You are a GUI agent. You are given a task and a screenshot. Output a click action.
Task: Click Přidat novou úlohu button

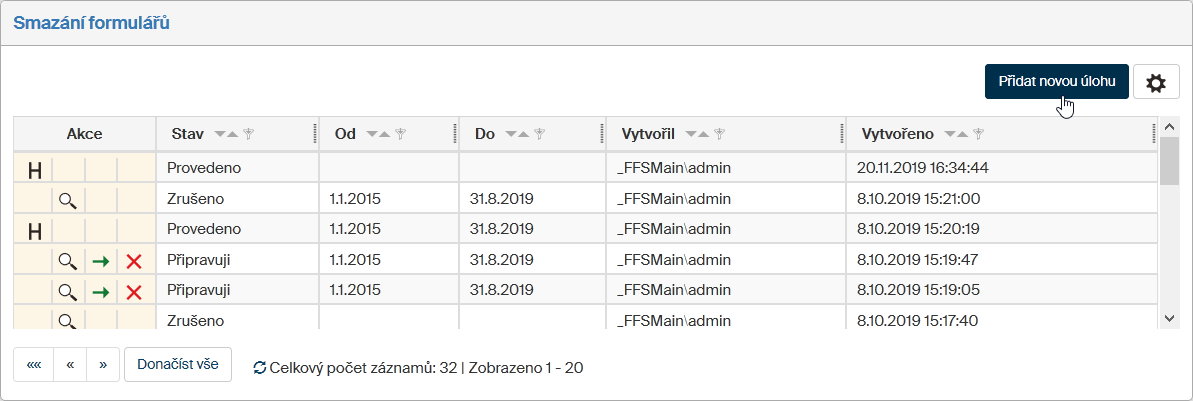1056,82
